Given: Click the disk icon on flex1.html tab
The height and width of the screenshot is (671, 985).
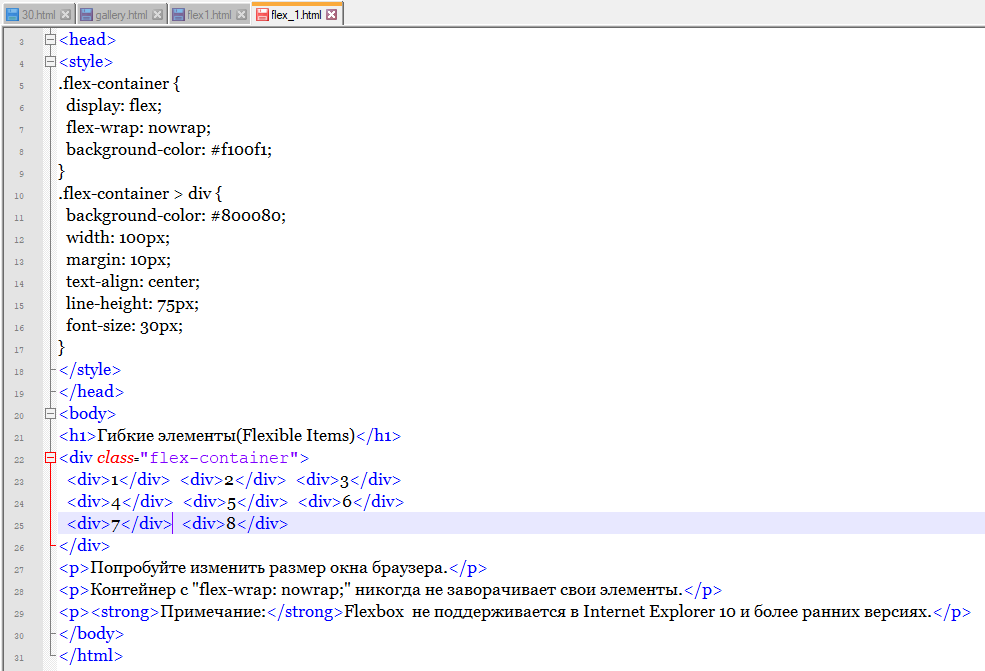Looking at the screenshot, I should pos(178,15).
